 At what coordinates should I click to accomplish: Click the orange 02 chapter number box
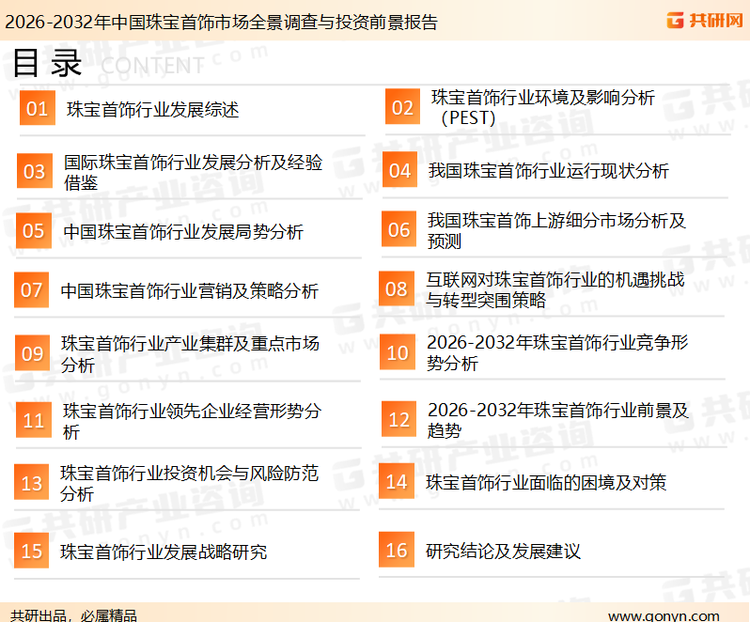click(x=403, y=107)
